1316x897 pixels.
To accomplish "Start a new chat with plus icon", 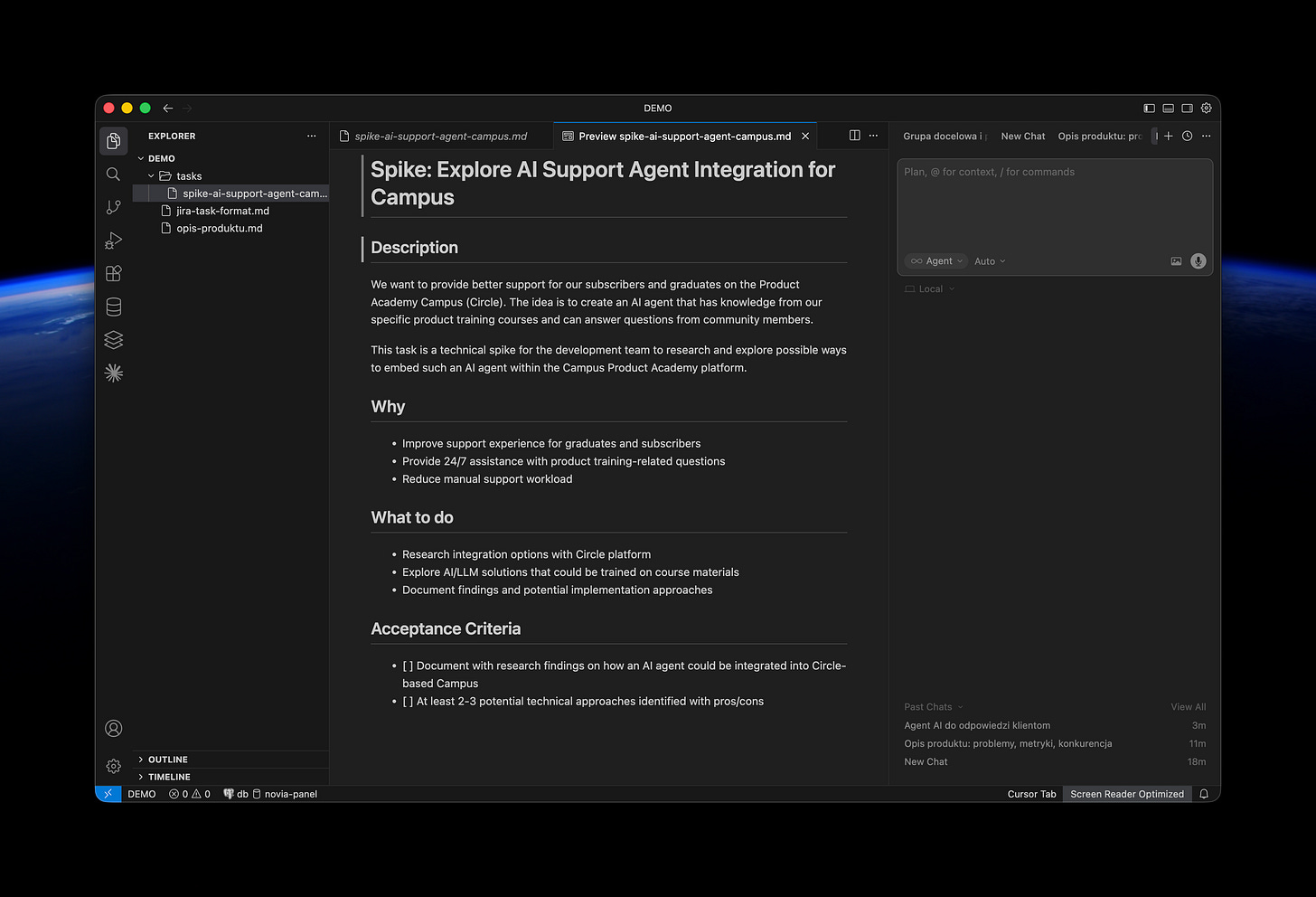I will (x=1169, y=136).
